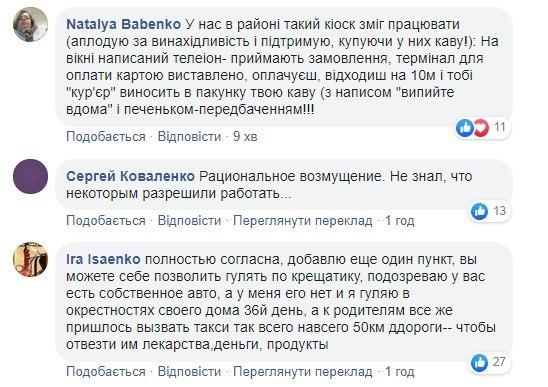Screen dimensions: 548x387
Task: Click thumbs-up icon with 13 likes
Action: [x=480, y=211]
